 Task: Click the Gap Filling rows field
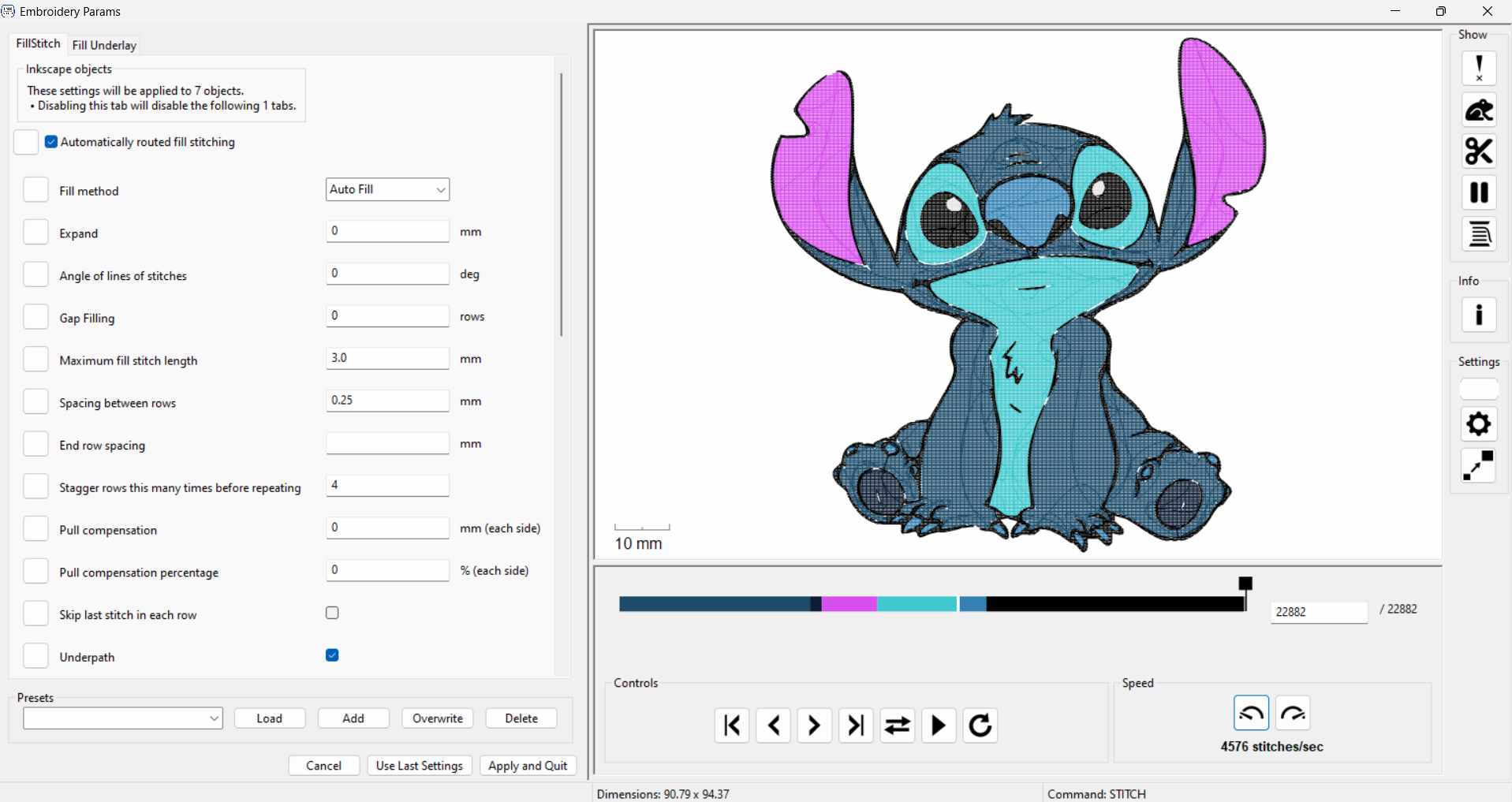point(387,316)
